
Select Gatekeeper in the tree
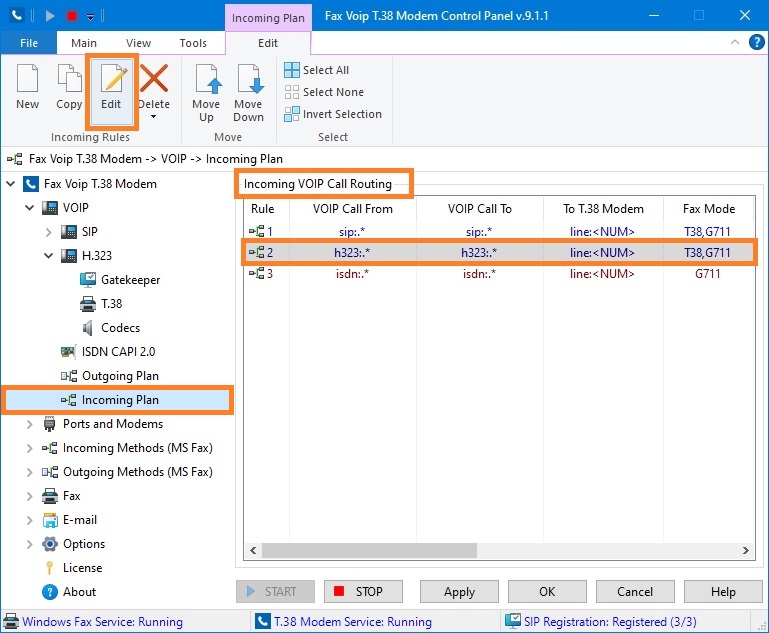tap(130, 280)
